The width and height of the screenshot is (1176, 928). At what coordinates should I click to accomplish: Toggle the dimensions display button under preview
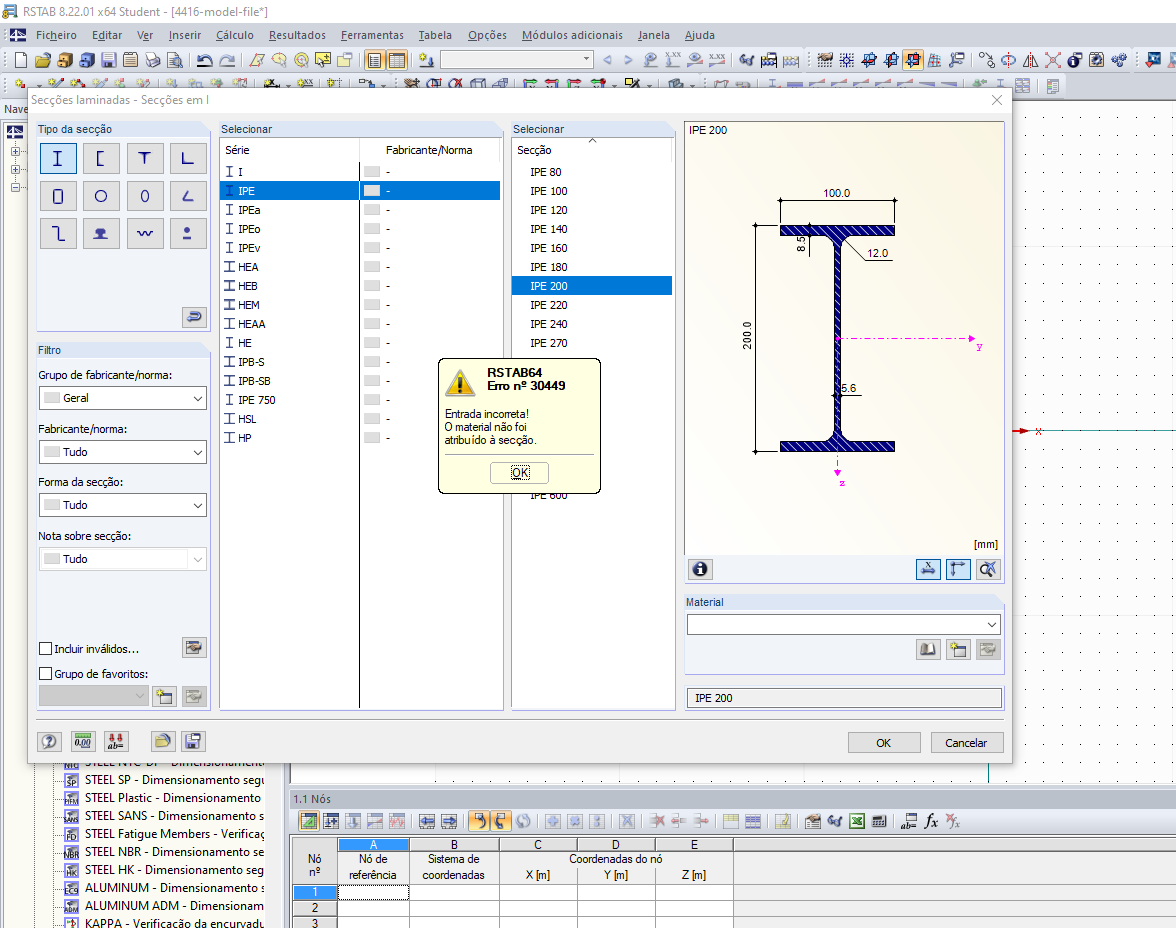coord(929,569)
